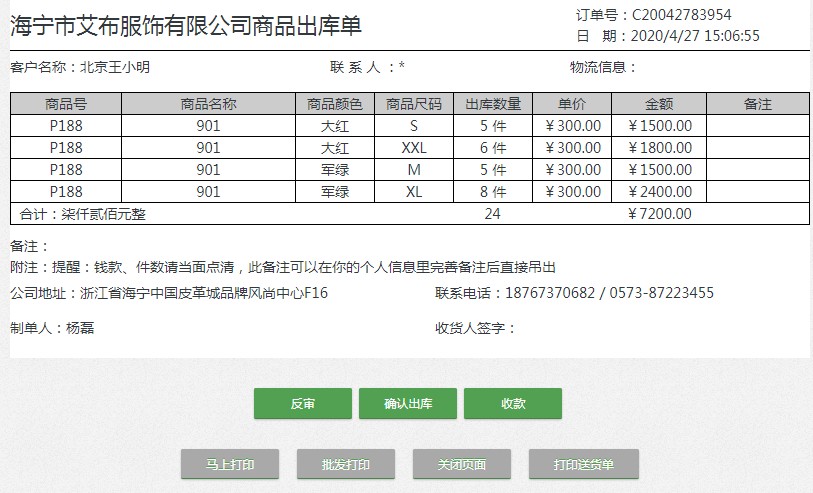
Task: Select the 批发打印 button
Action: 346,464
